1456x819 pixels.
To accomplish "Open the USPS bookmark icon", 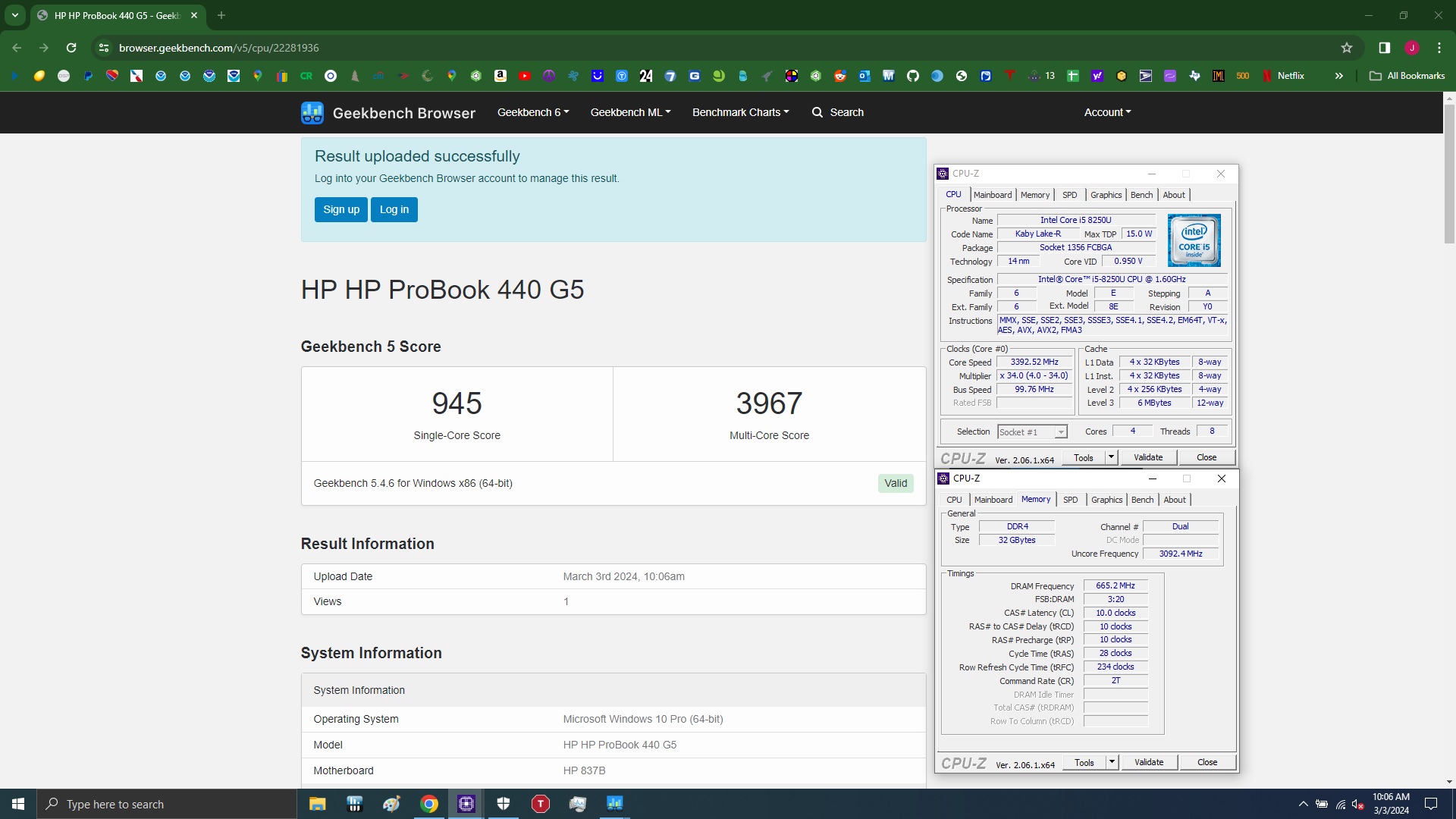I will coord(1146,76).
